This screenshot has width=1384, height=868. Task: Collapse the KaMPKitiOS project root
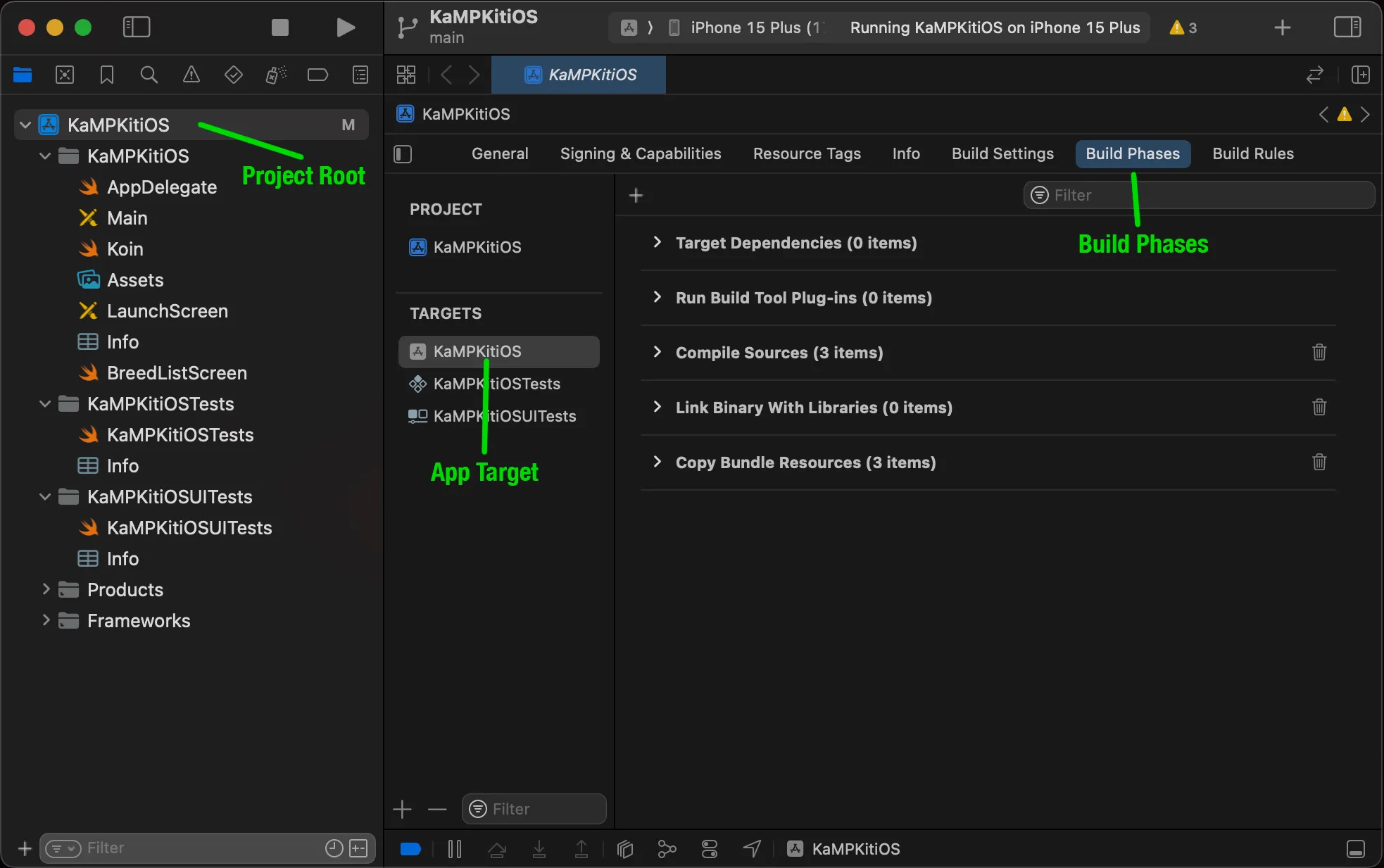[25, 125]
